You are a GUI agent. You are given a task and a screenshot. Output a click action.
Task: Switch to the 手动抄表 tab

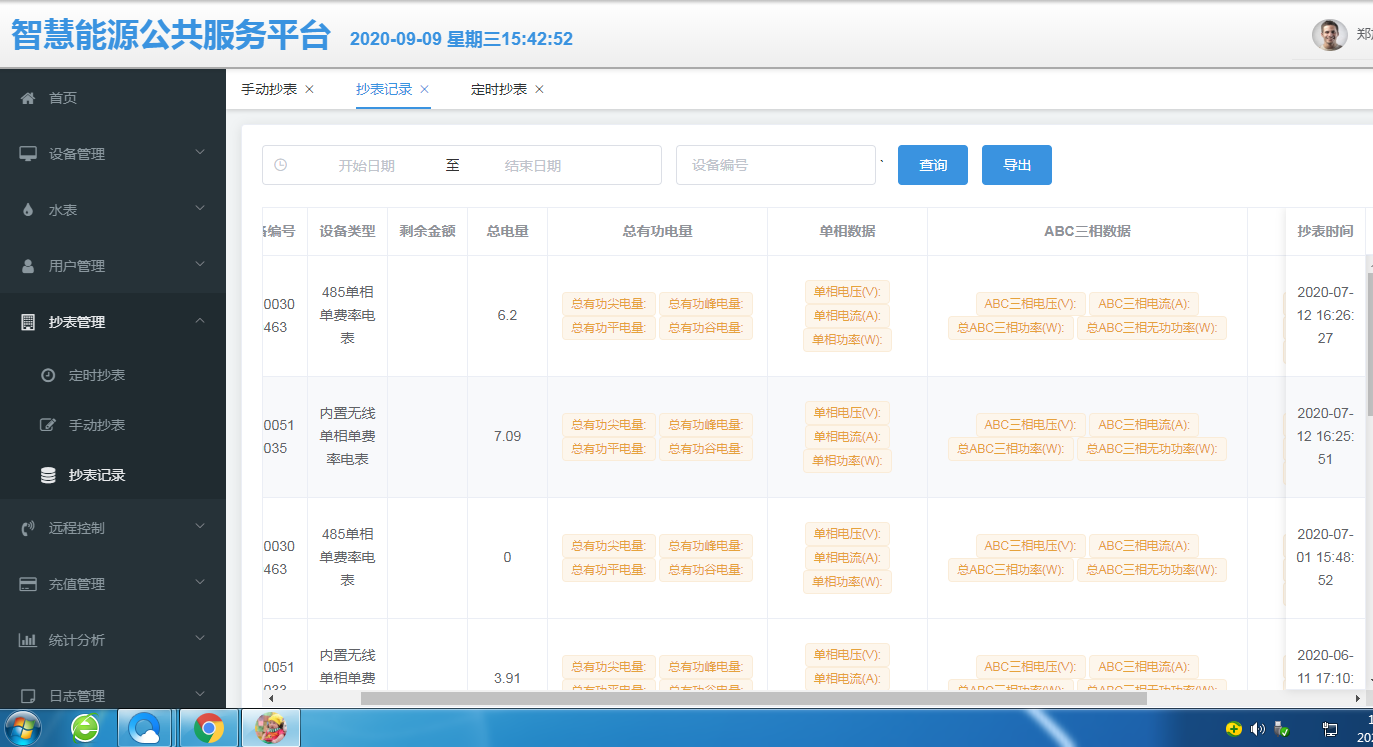[269, 89]
